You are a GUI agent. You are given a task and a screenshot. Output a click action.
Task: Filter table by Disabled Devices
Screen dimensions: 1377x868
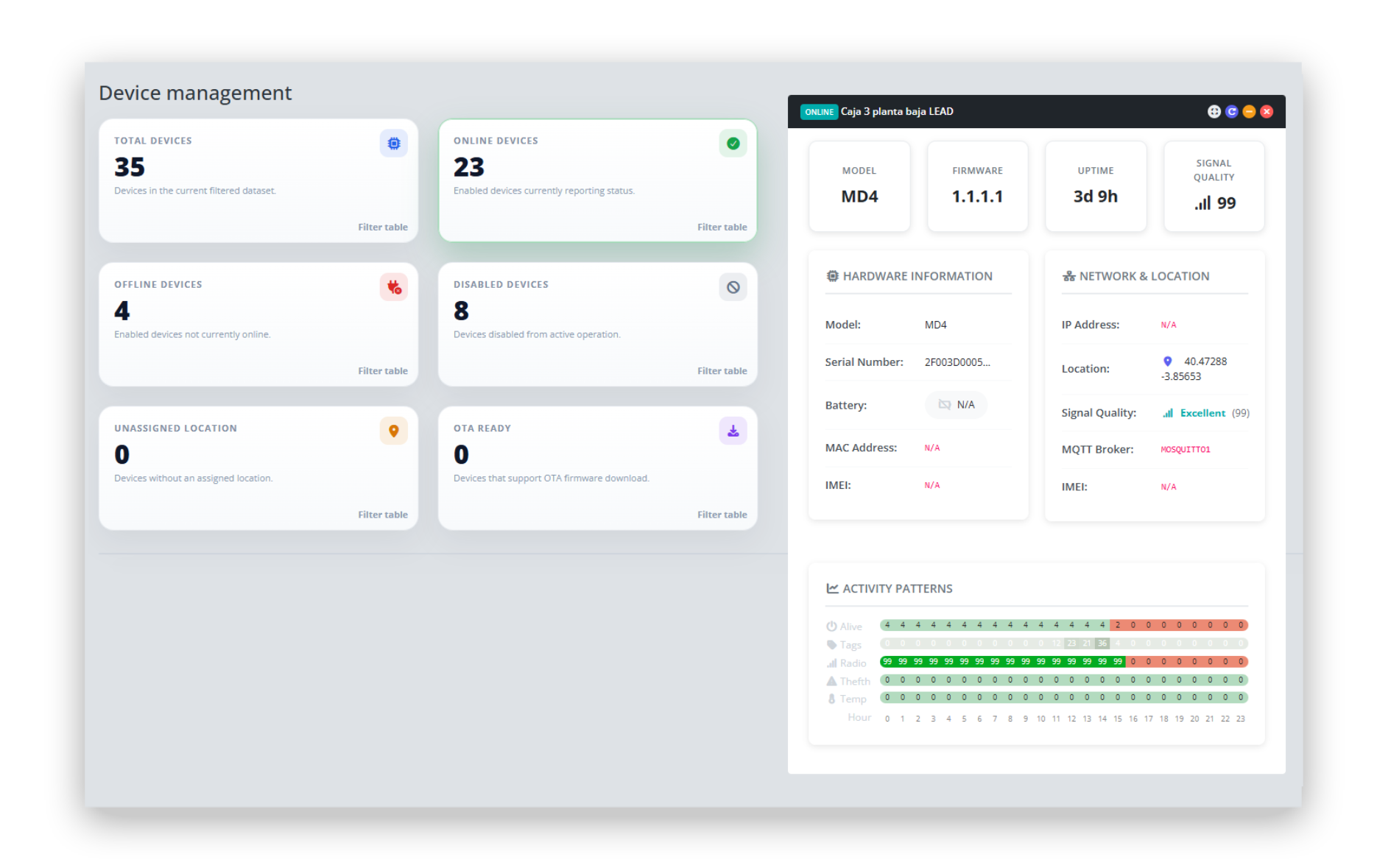click(x=722, y=371)
